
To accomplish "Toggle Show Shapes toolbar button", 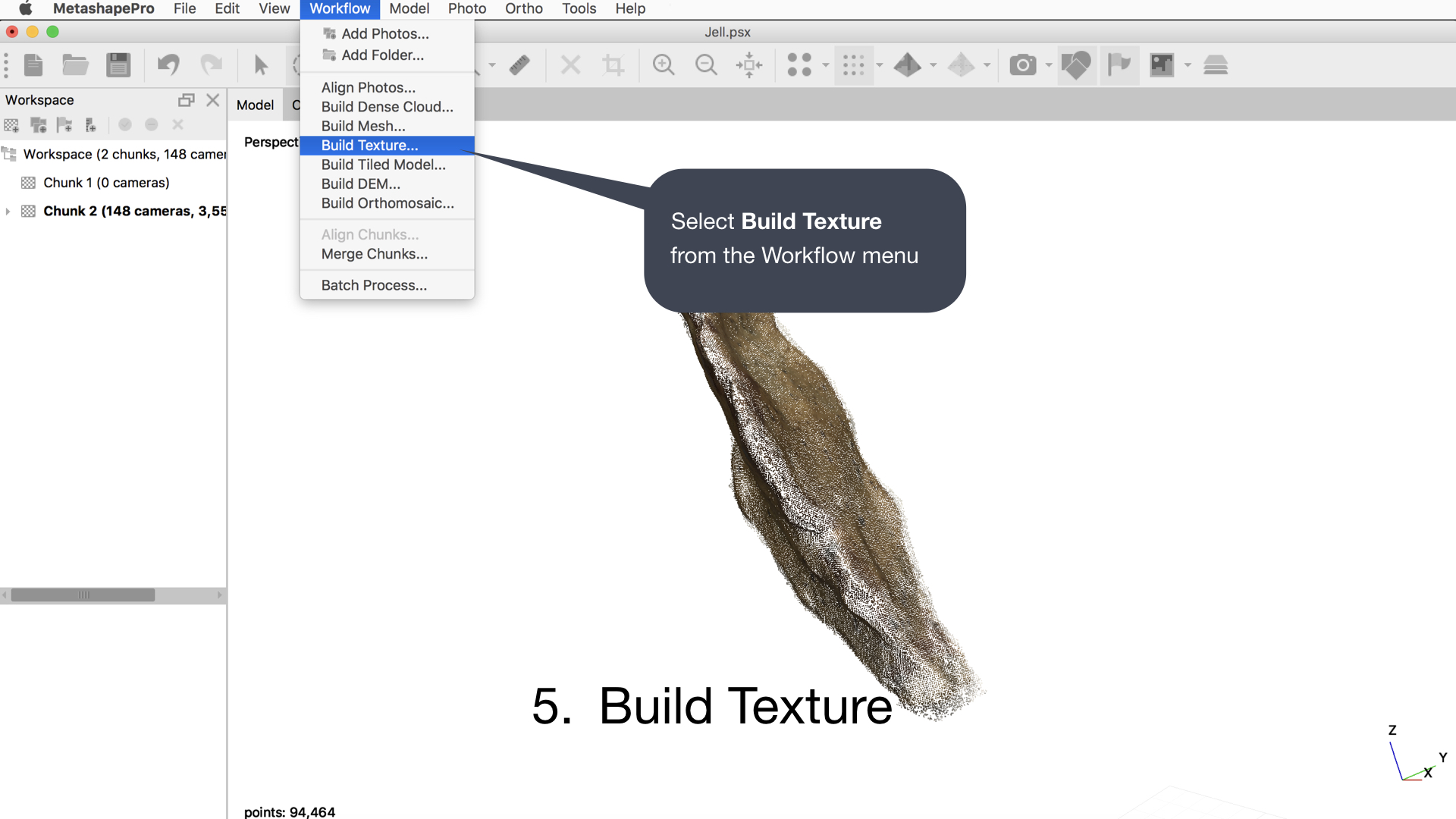I will tap(1076, 65).
